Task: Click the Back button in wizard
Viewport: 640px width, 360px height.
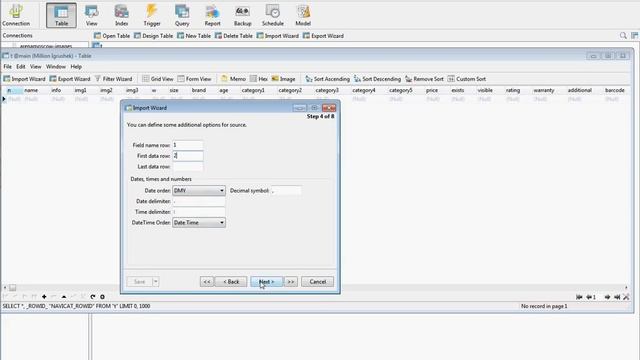Action: [x=231, y=282]
